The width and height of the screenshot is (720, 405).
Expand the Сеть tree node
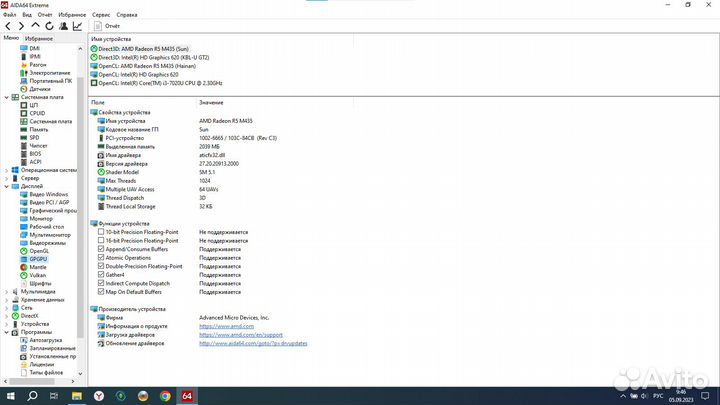[x=6, y=308]
